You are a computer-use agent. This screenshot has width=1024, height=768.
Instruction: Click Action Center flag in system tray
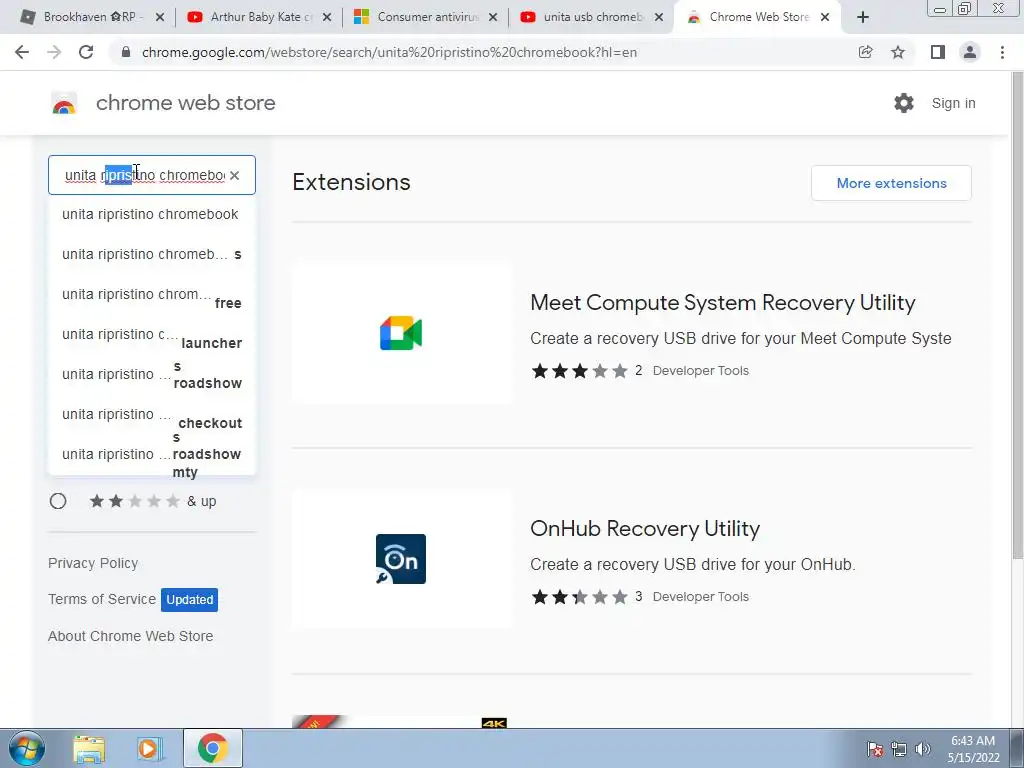[x=875, y=749]
